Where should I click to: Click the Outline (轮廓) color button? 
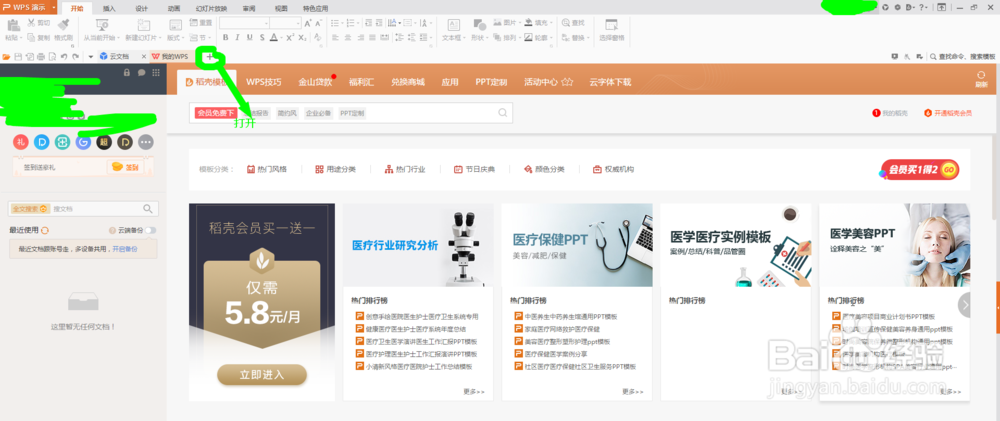click(x=536, y=38)
